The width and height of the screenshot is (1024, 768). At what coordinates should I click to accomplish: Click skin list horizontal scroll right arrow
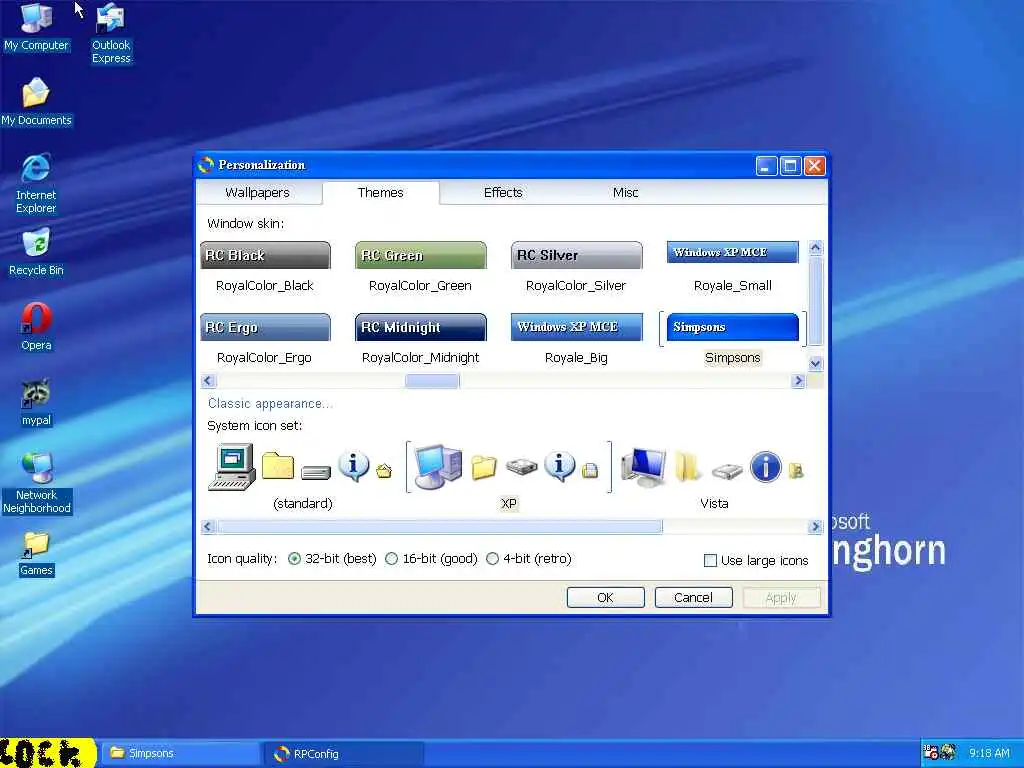(798, 381)
